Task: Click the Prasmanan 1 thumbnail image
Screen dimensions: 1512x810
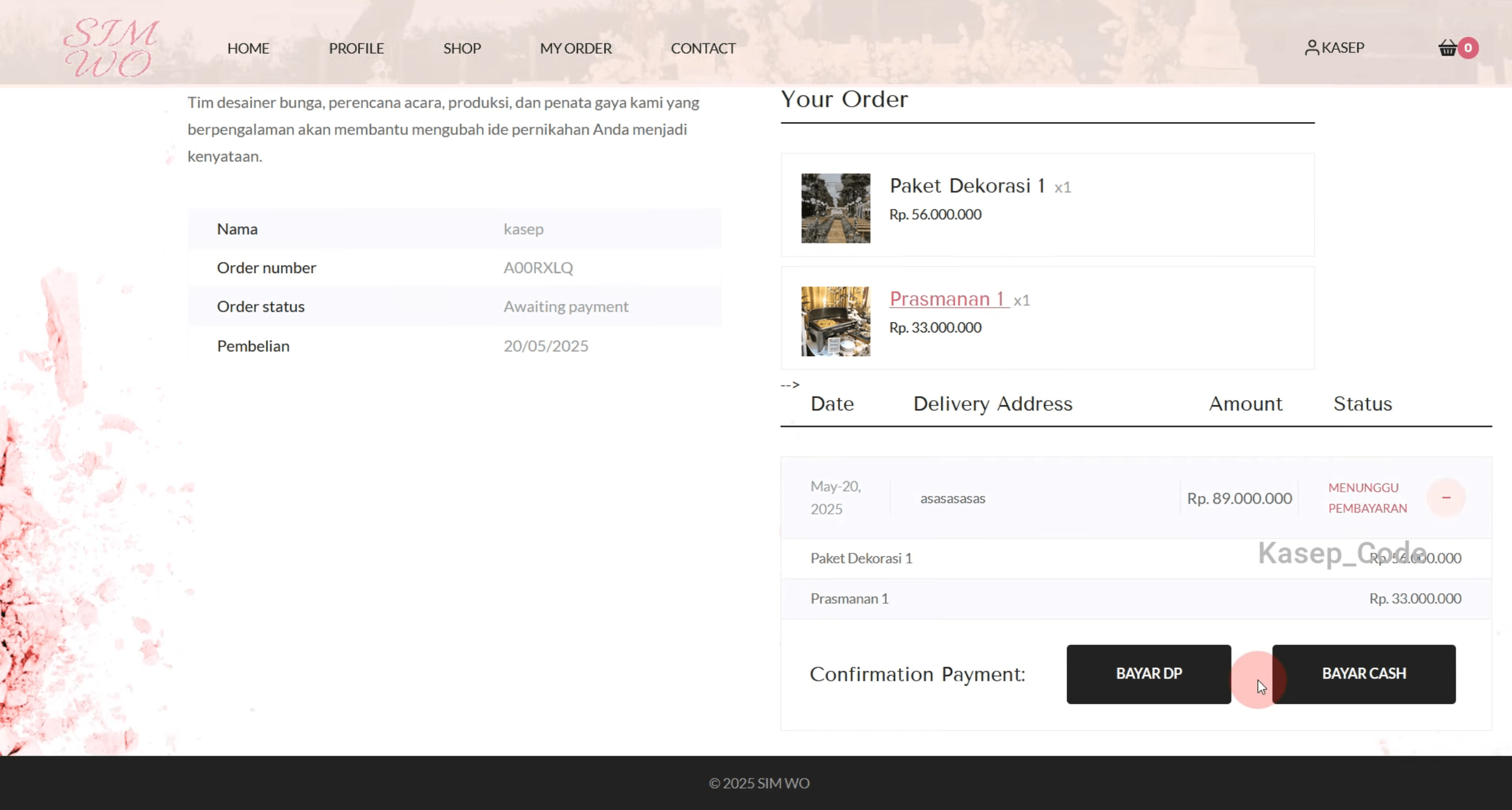Action: point(836,321)
